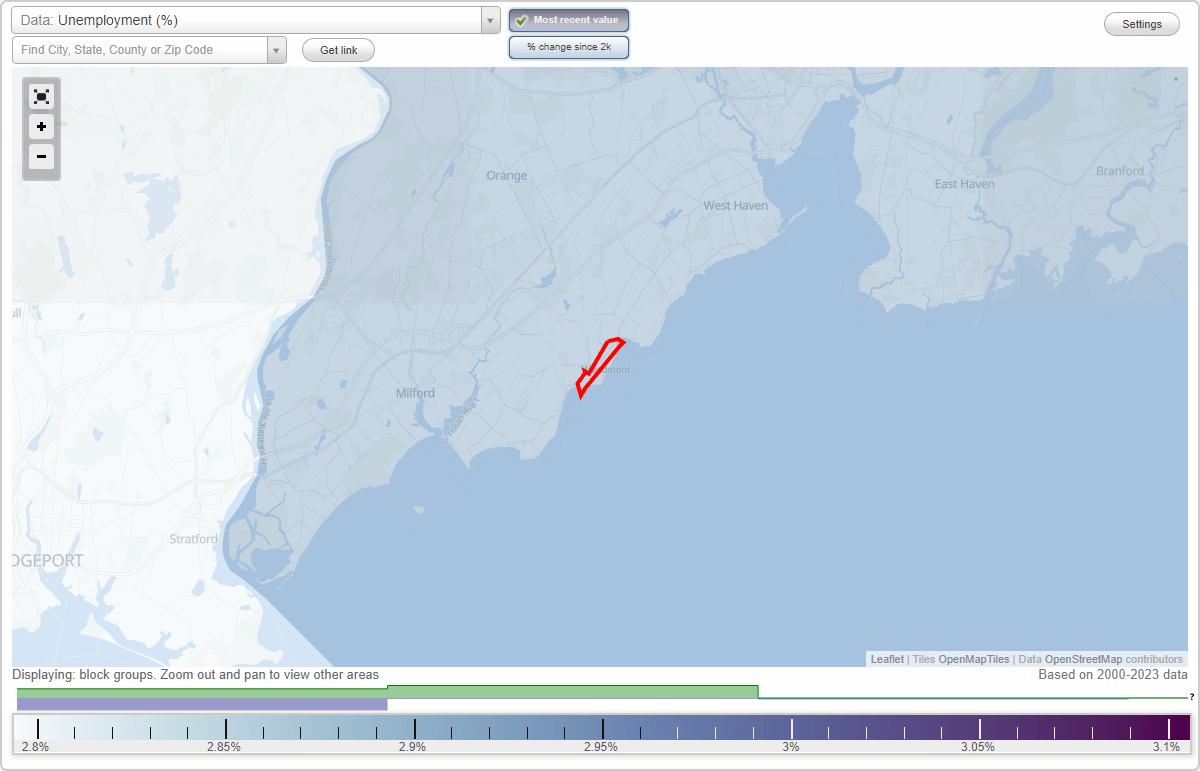Expand the location search dropdown arrow
The width and height of the screenshot is (1200, 771).
click(x=277, y=49)
